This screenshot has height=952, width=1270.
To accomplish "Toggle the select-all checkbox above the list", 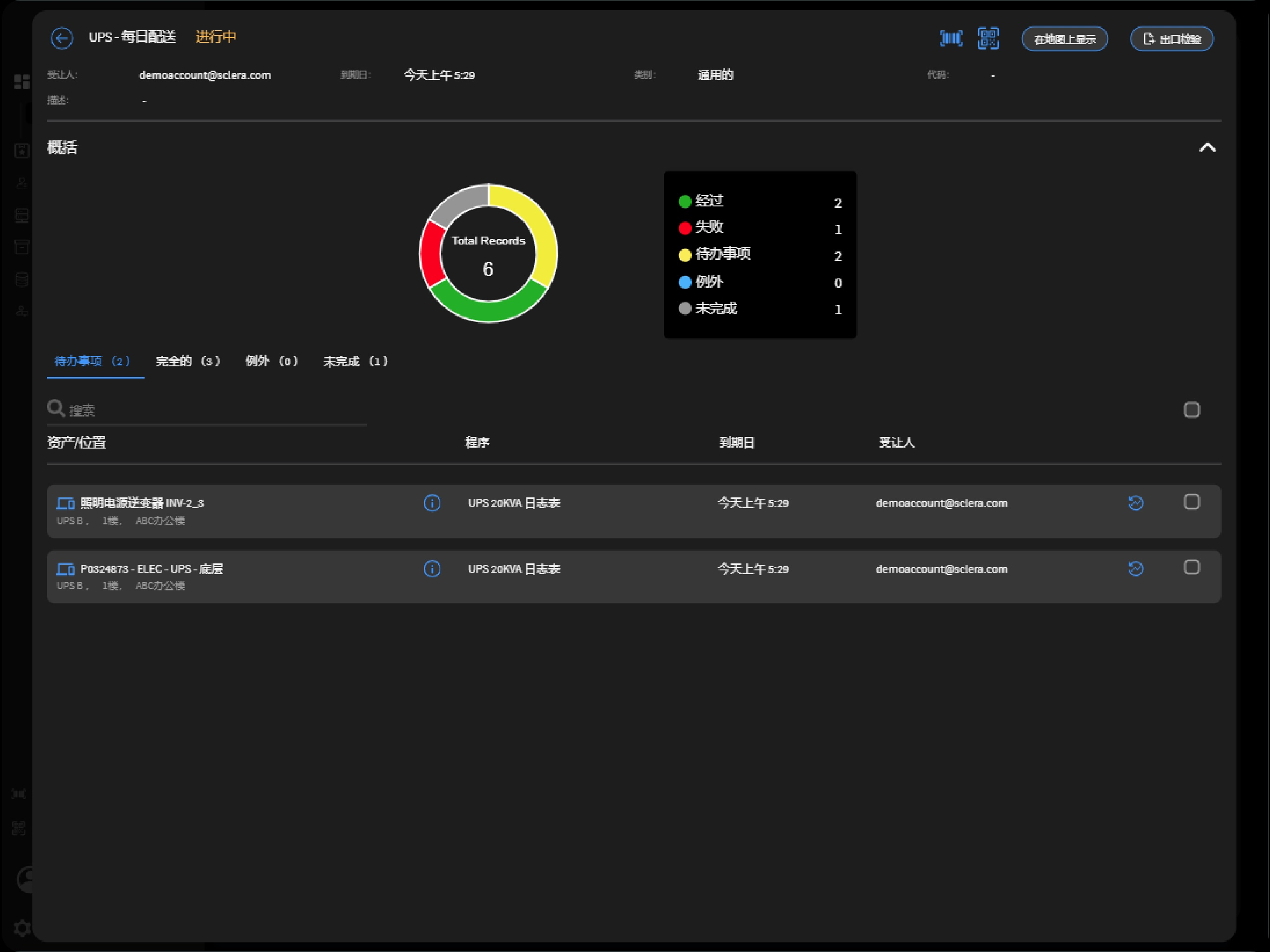I will (1192, 410).
